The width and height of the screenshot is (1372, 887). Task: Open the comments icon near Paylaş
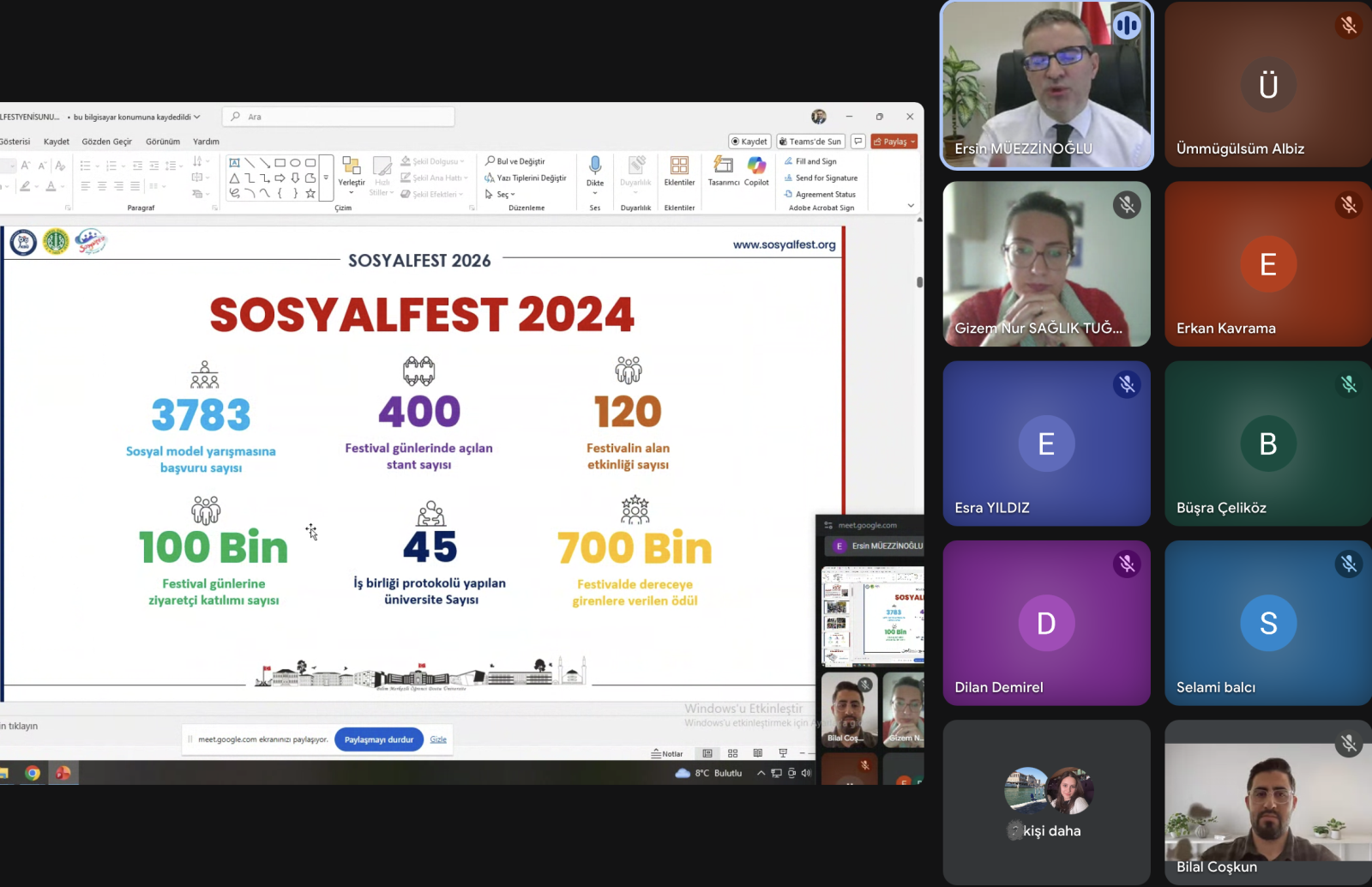(x=857, y=142)
